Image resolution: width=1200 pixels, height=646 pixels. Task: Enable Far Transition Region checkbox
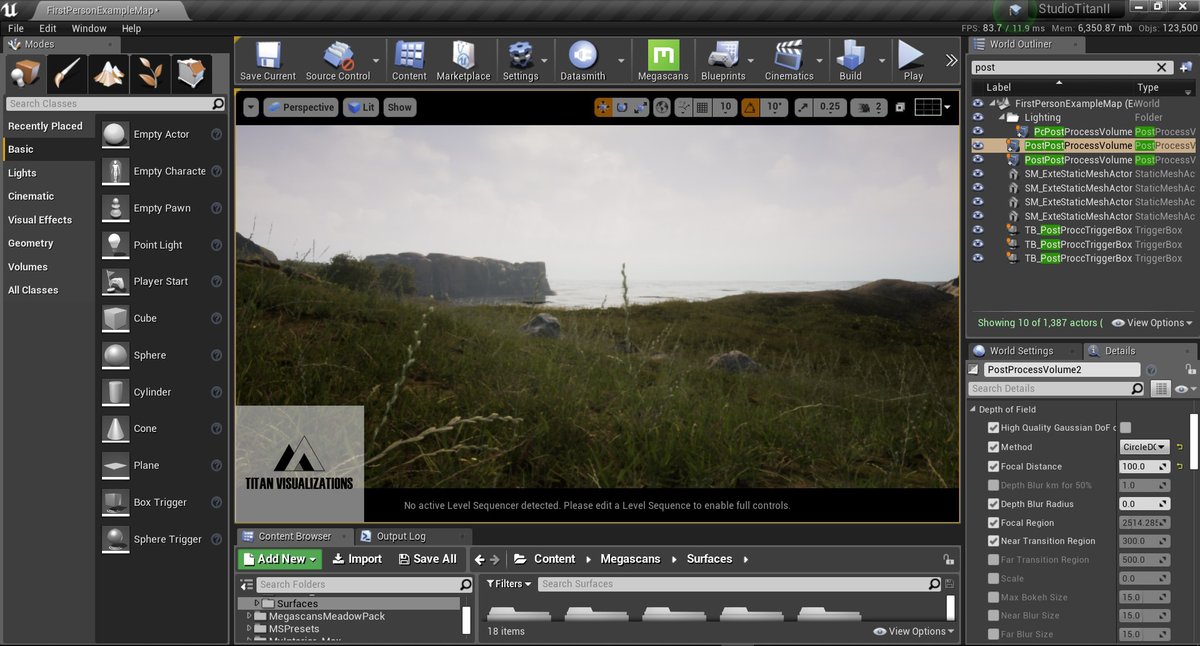[x=993, y=560]
